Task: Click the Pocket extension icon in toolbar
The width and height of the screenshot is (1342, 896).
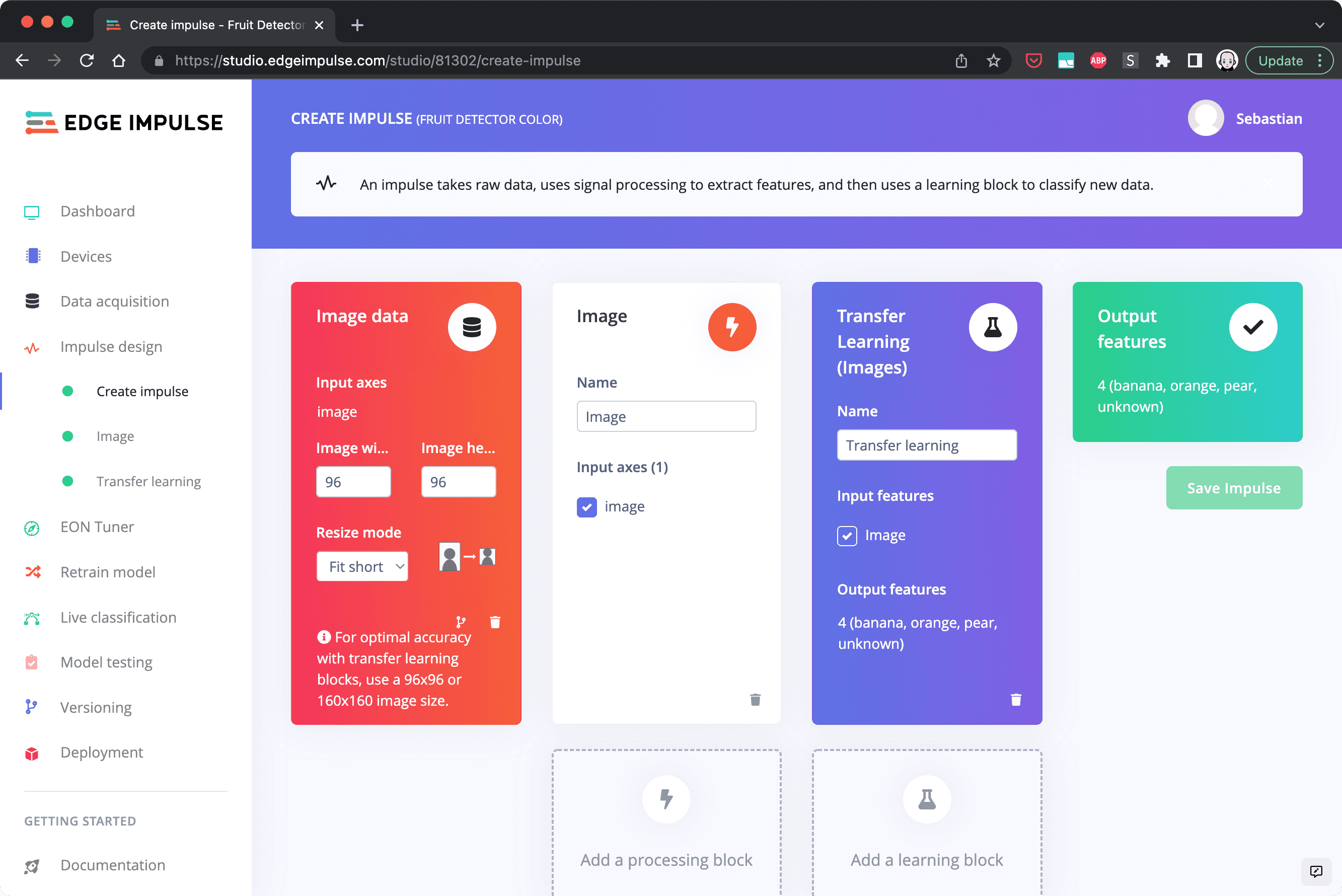Action: click(x=1033, y=60)
